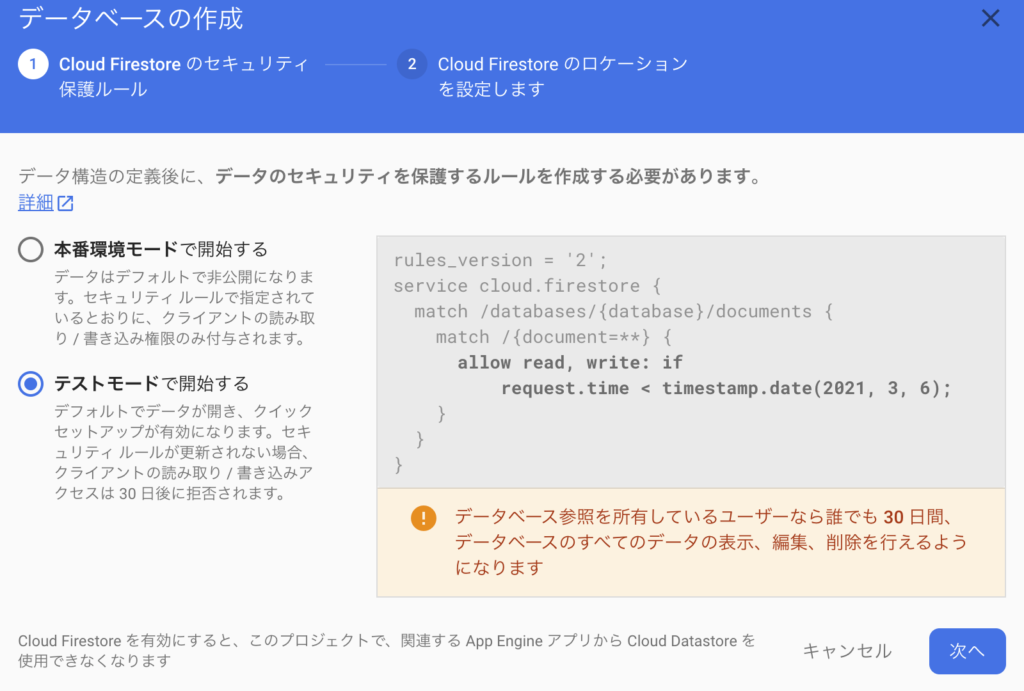This screenshot has height=691, width=1024.
Task: Click the 次へ button to continue
Action: pyautogui.click(x=966, y=651)
